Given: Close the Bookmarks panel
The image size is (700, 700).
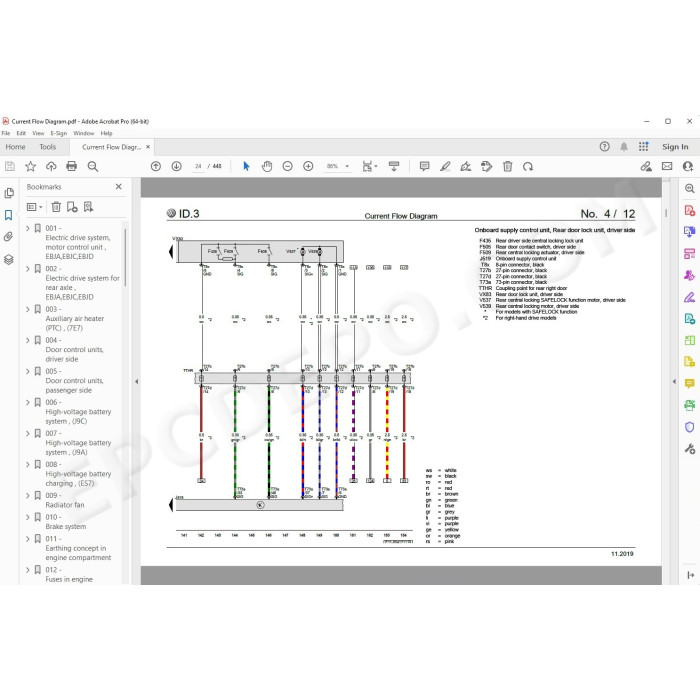Looking at the screenshot, I should pyautogui.click(x=118, y=187).
